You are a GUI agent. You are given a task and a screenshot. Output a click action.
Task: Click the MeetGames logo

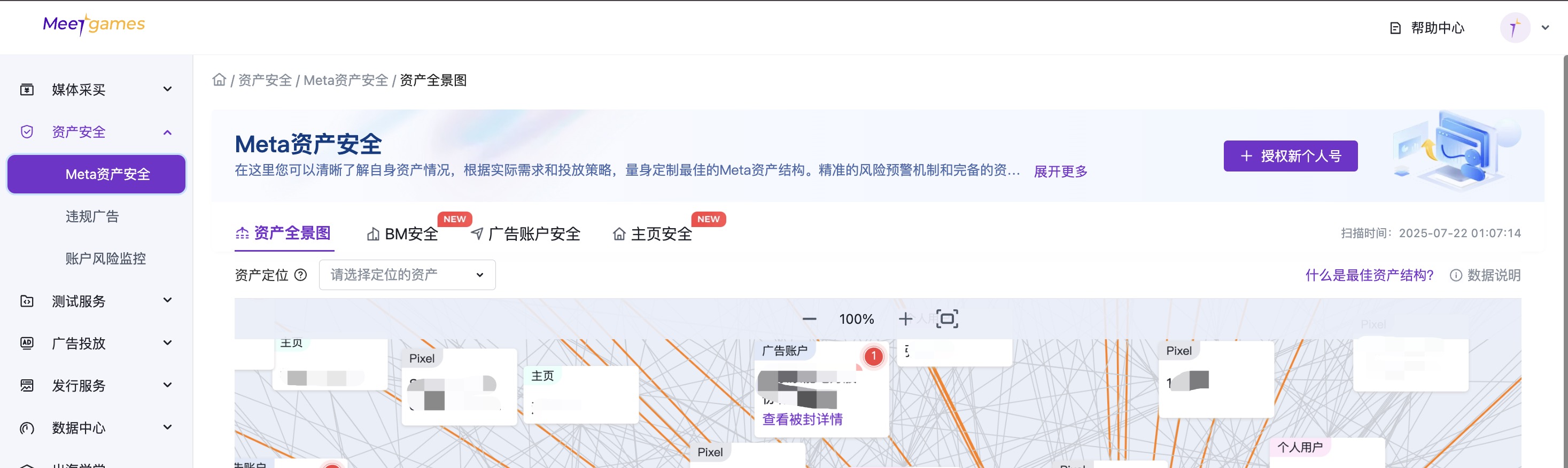pyautogui.click(x=94, y=25)
